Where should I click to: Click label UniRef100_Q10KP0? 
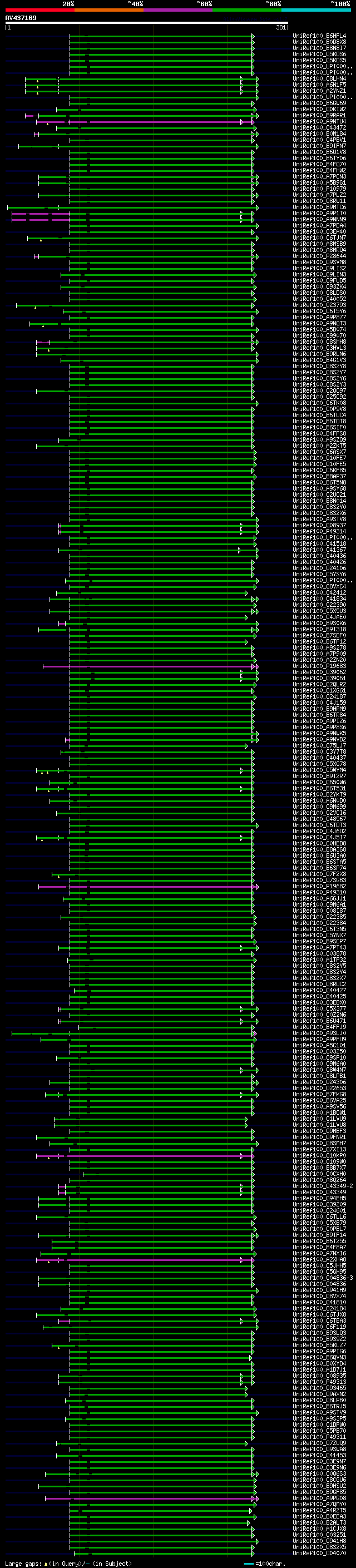click(319, 1155)
